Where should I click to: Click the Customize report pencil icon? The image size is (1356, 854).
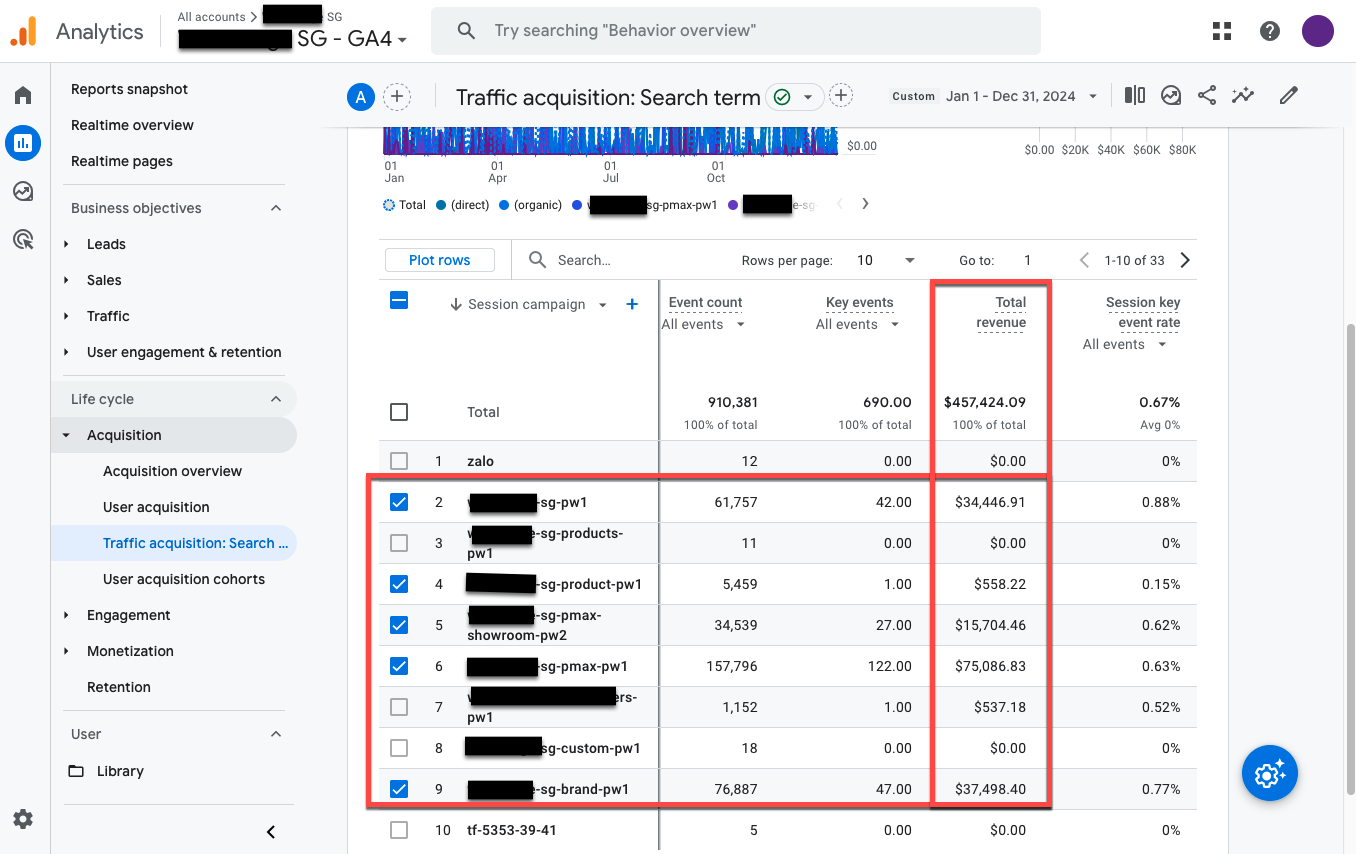(1289, 96)
